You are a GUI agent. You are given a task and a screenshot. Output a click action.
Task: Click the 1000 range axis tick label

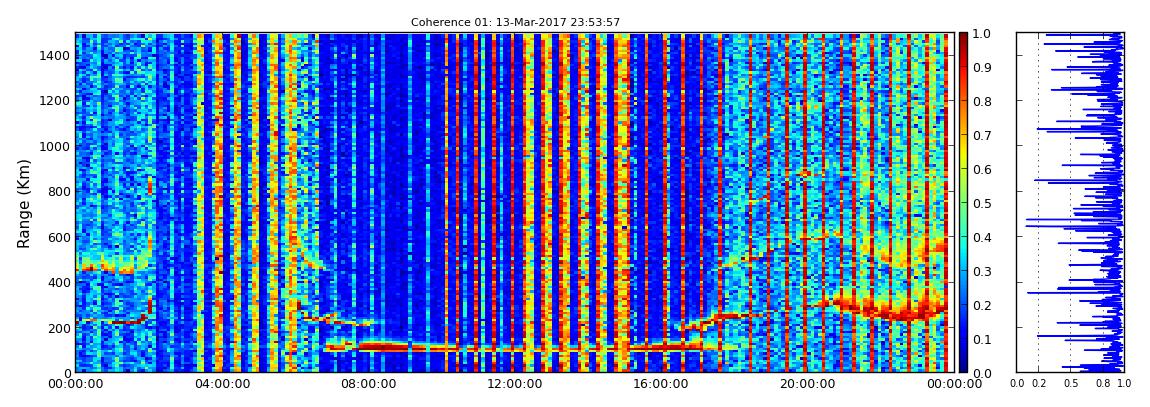coord(54,147)
